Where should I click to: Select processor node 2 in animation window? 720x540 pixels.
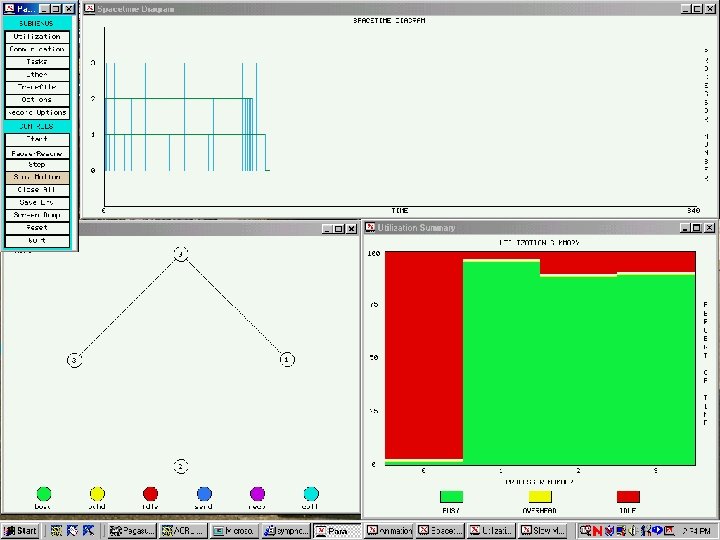[181, 467]
